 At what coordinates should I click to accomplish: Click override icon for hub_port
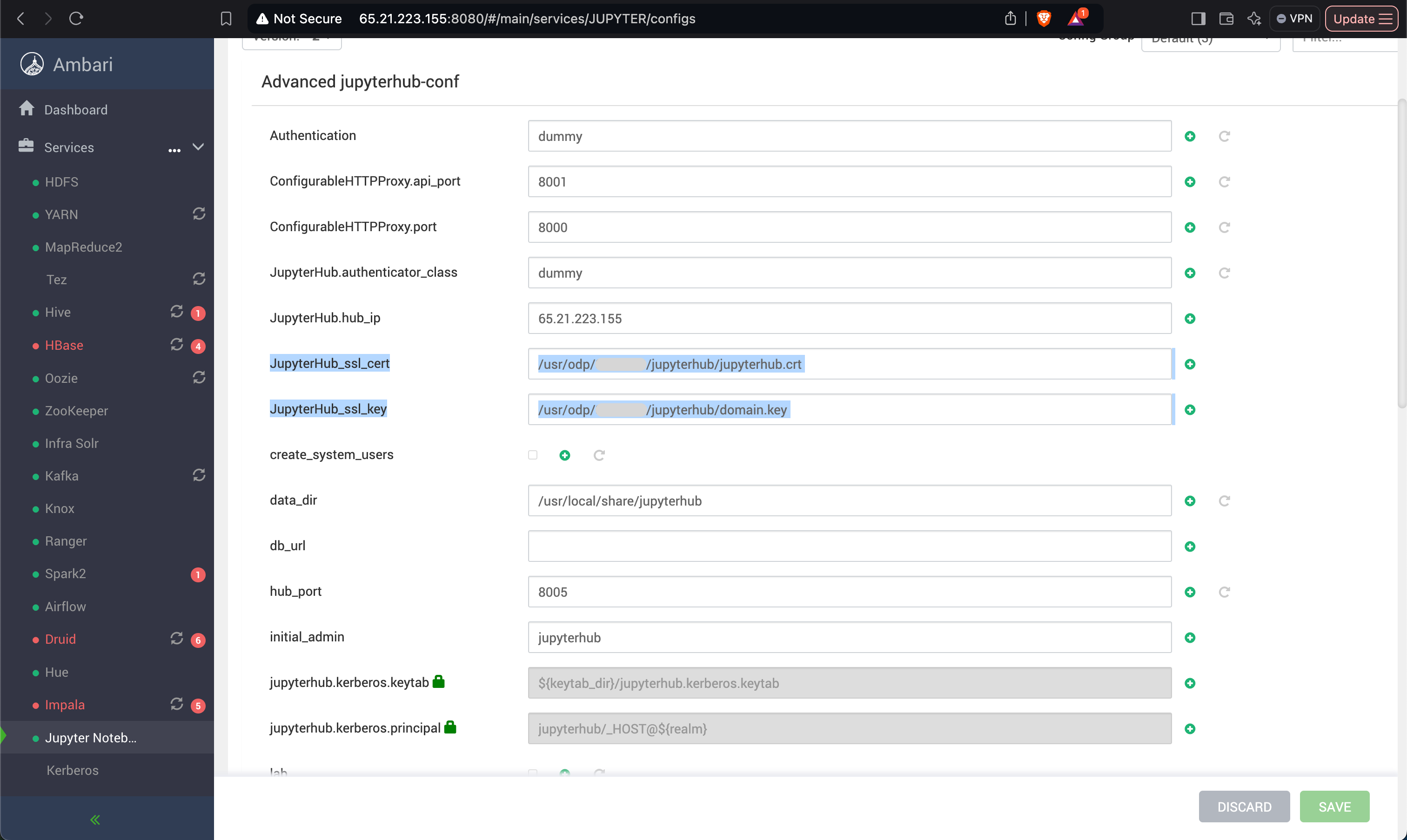coord(1190,592)
